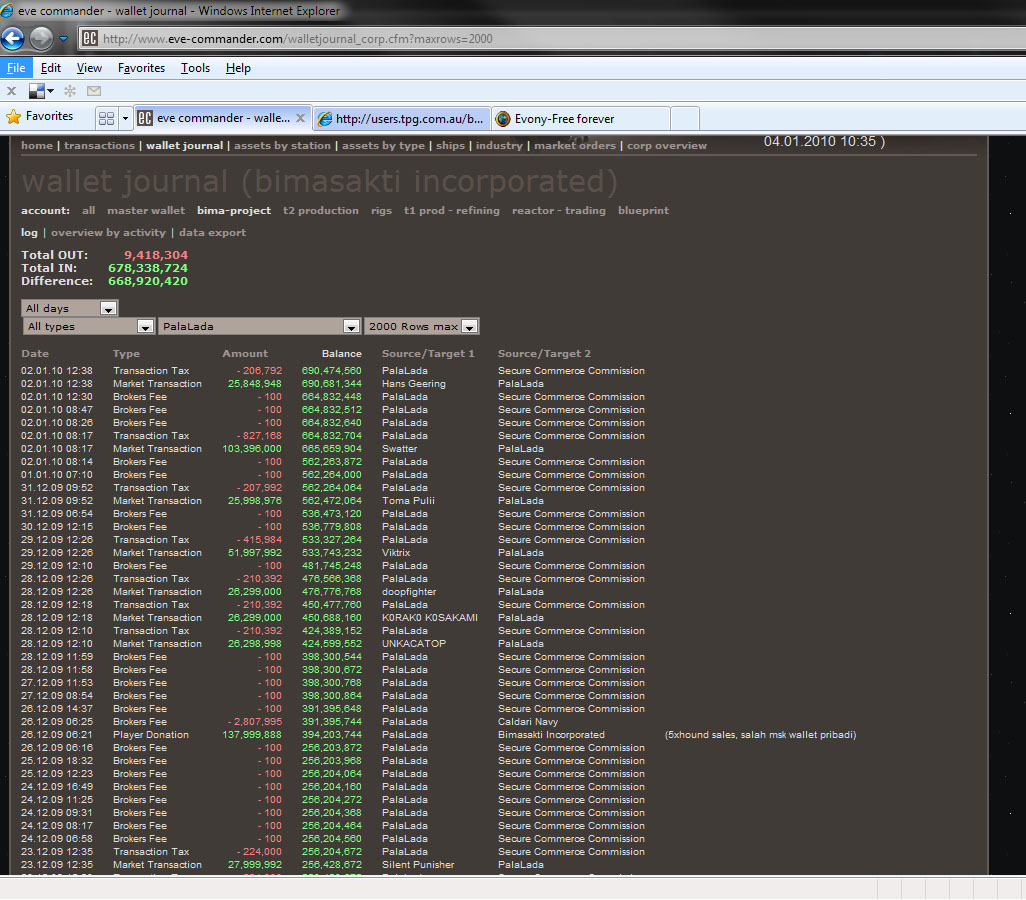Open the transactions page link
1026x900 pixels.
(99, 145)
